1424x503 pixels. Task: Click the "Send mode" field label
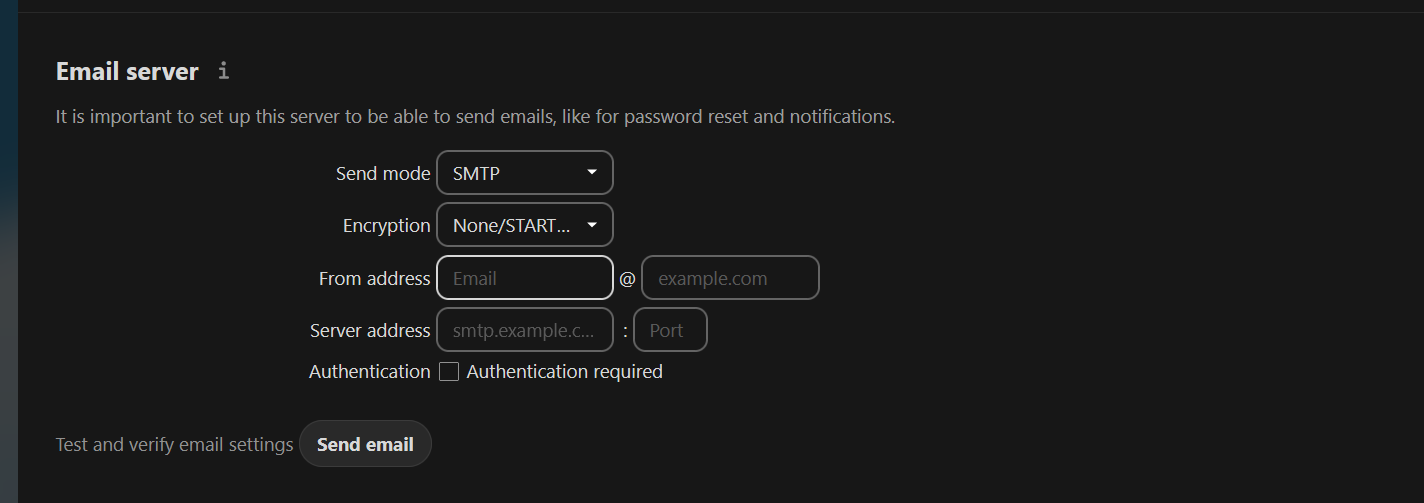pyautogui.click(x=383, y=173)
